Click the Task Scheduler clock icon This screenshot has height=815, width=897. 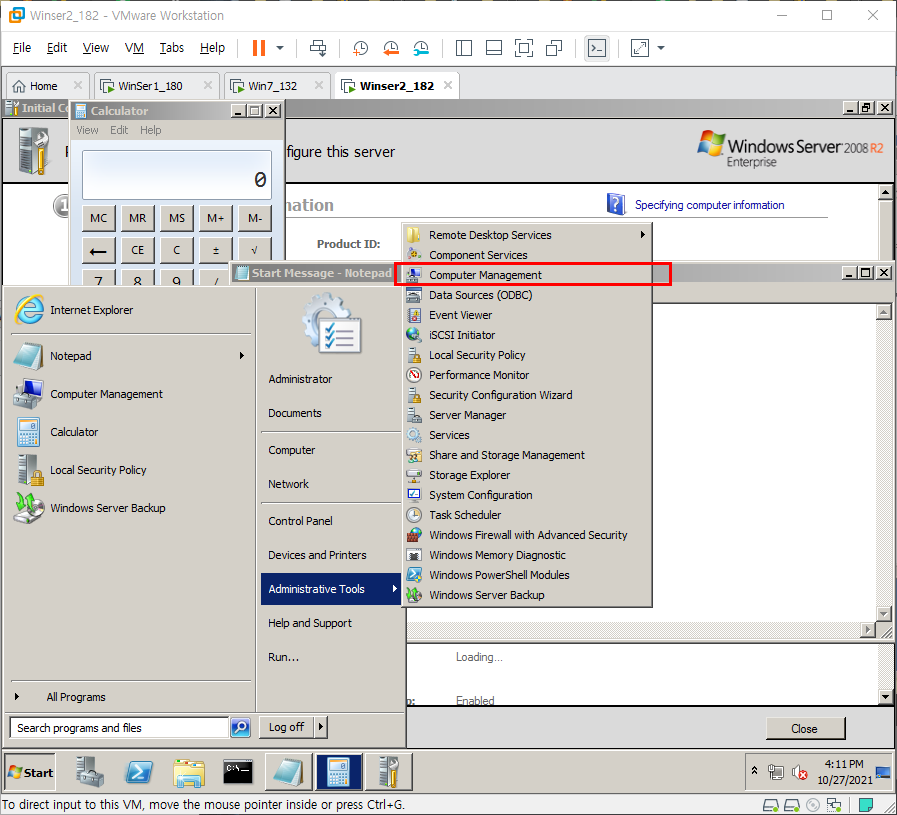coord(414,515)
